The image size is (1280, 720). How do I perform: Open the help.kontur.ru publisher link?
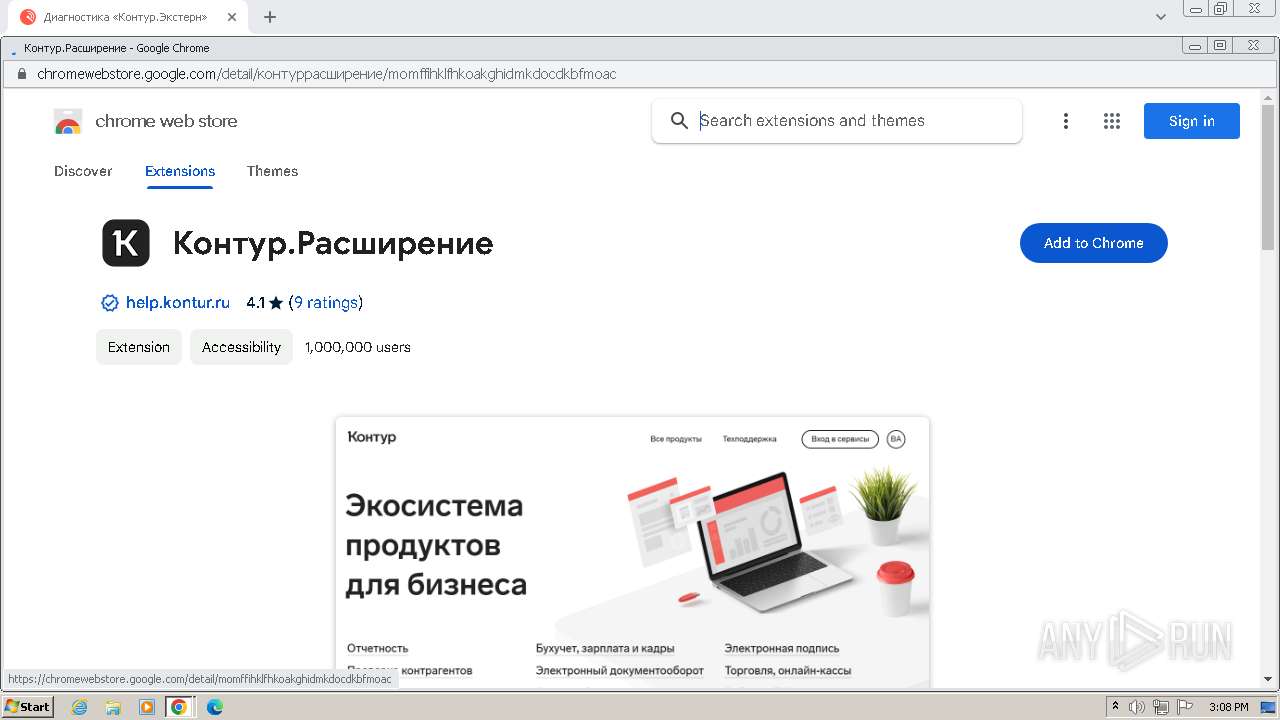(x=178, y=302)
